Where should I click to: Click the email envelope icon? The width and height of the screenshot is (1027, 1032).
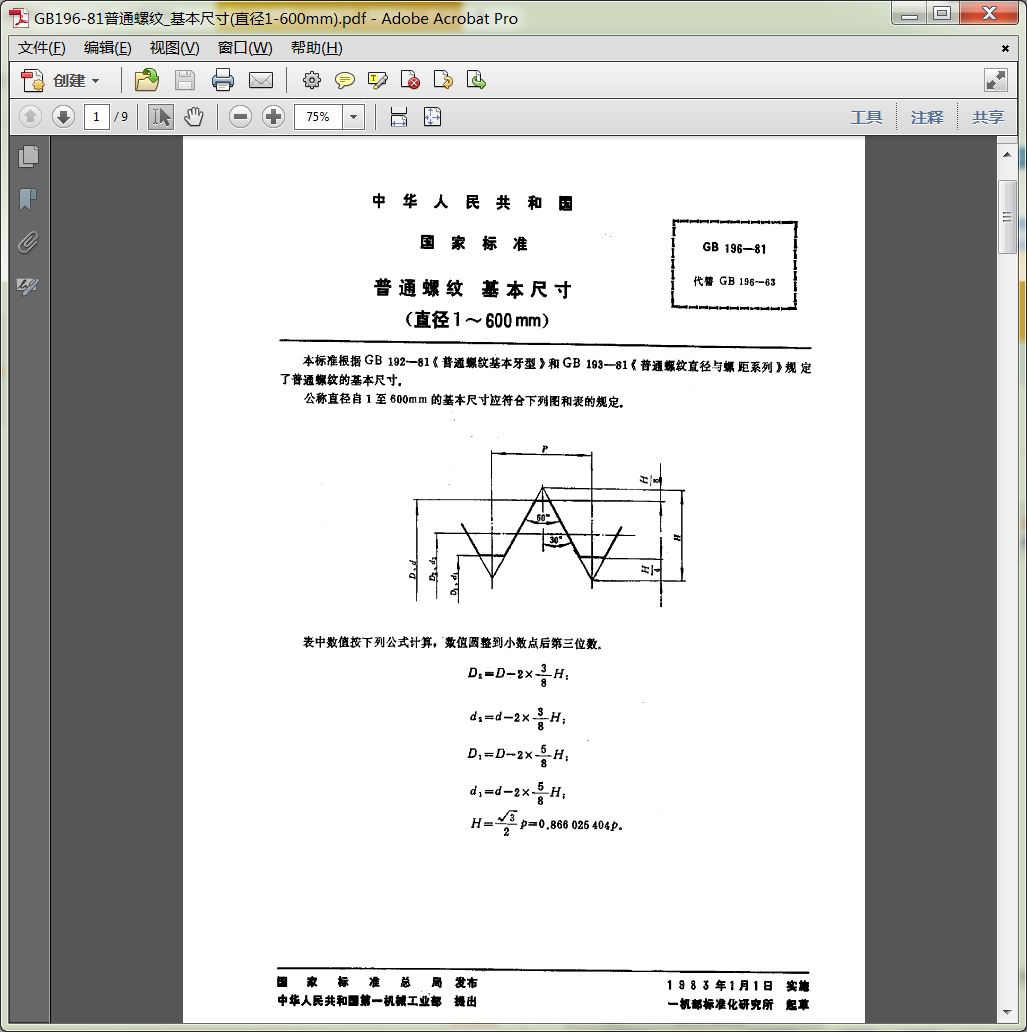[x=260, y=81]
